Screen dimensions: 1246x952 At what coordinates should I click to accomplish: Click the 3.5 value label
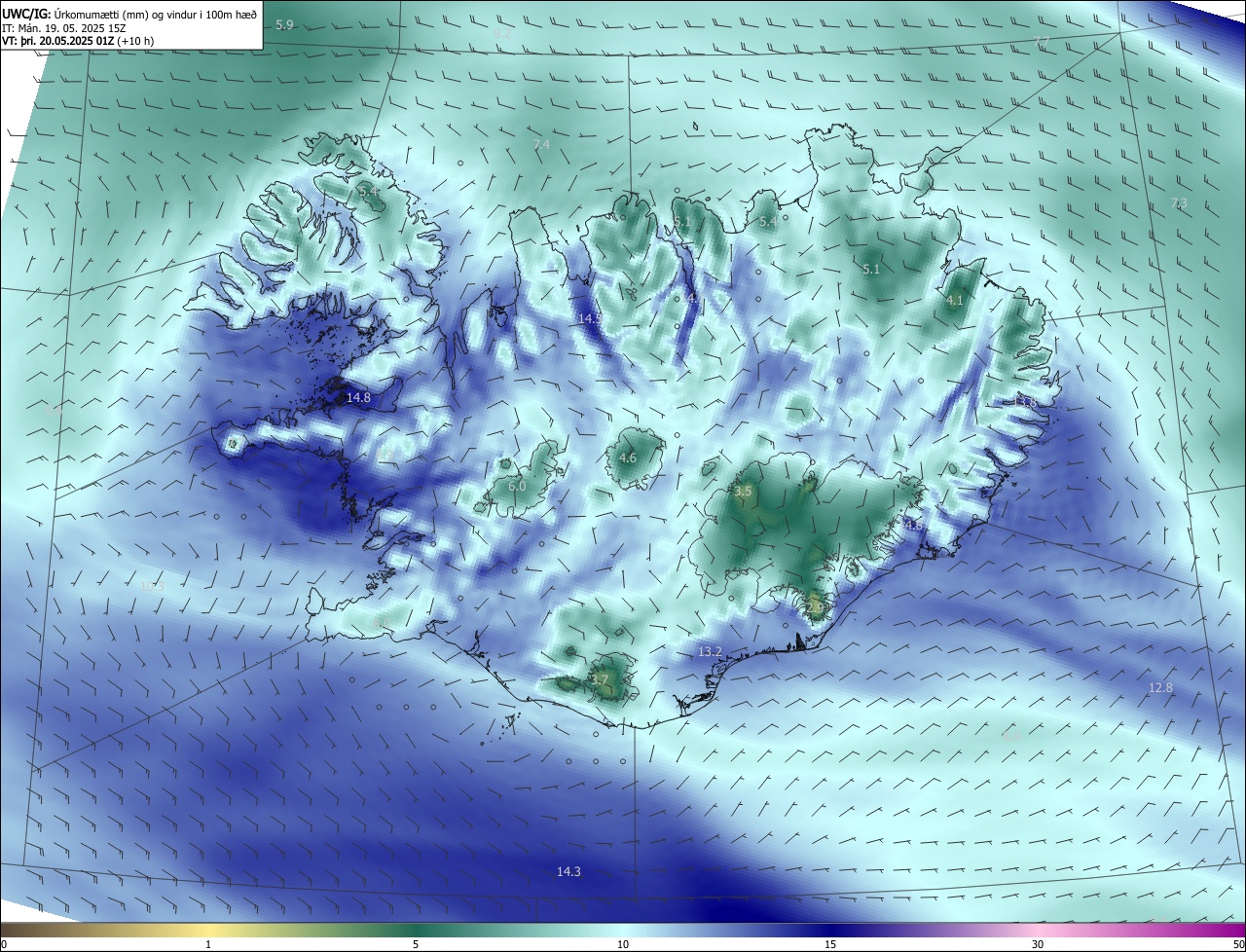click(744, 492)
